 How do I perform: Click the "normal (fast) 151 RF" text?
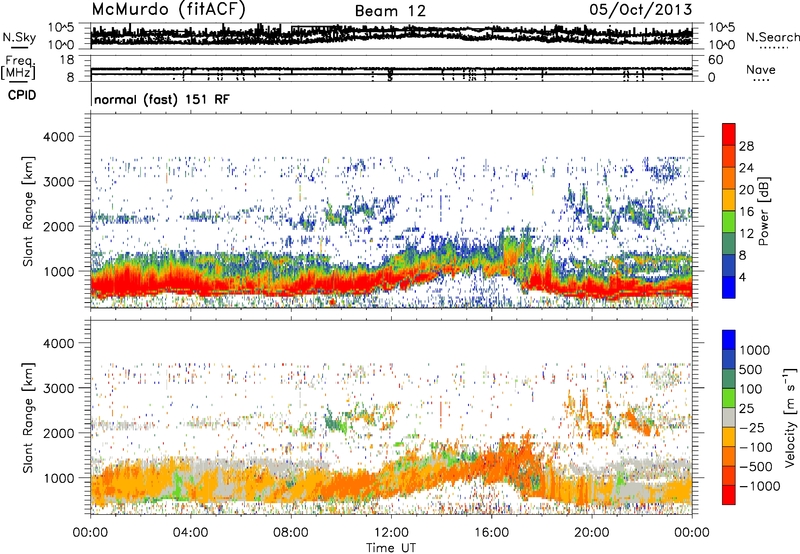tap(162, 99)
